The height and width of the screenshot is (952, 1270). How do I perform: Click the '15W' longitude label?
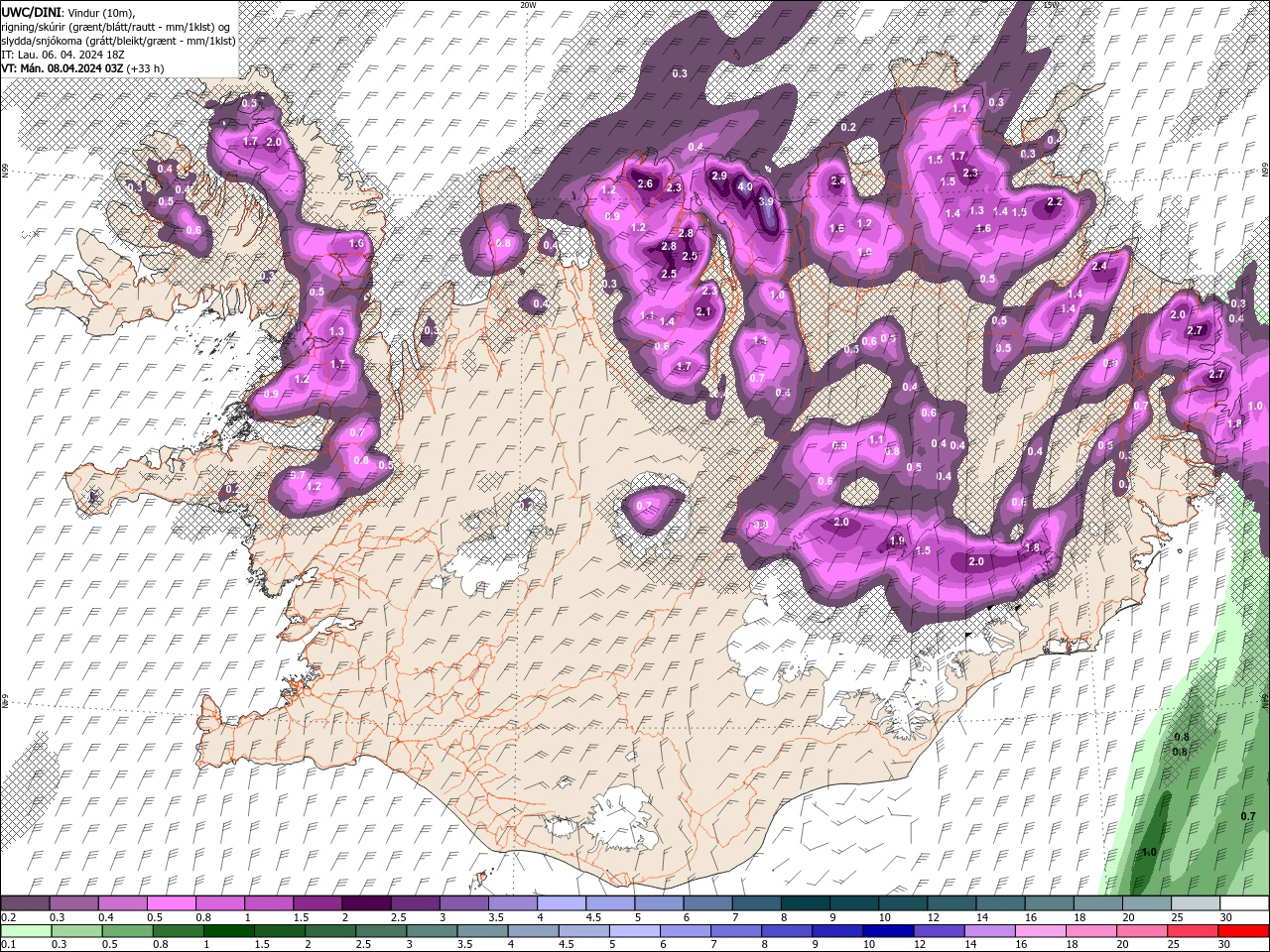(x=1052, y=4)
